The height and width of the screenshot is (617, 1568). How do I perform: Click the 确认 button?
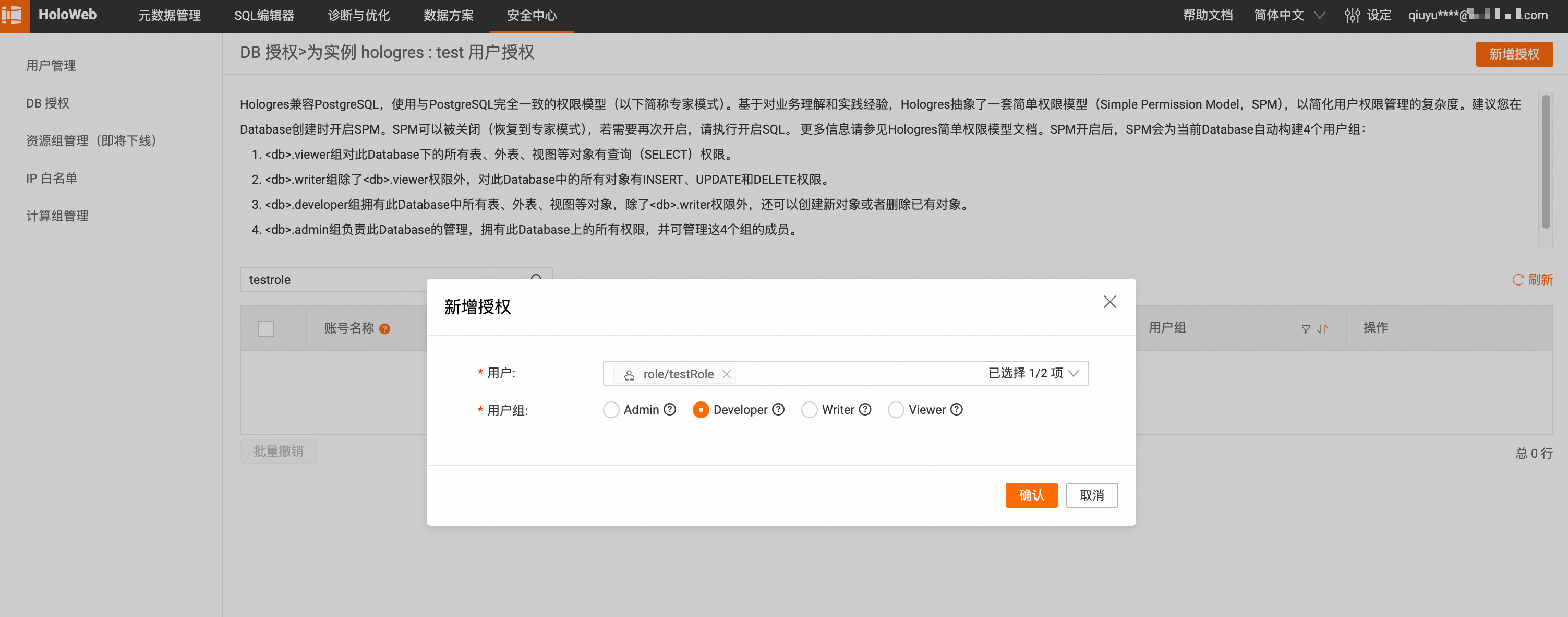(x=1031, y=495)
